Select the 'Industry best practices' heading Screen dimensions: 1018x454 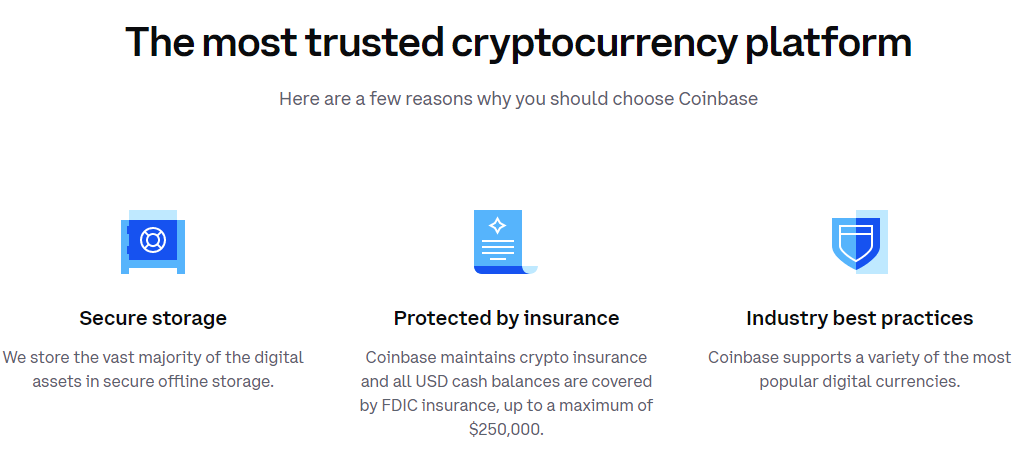(x=860, y=318)
